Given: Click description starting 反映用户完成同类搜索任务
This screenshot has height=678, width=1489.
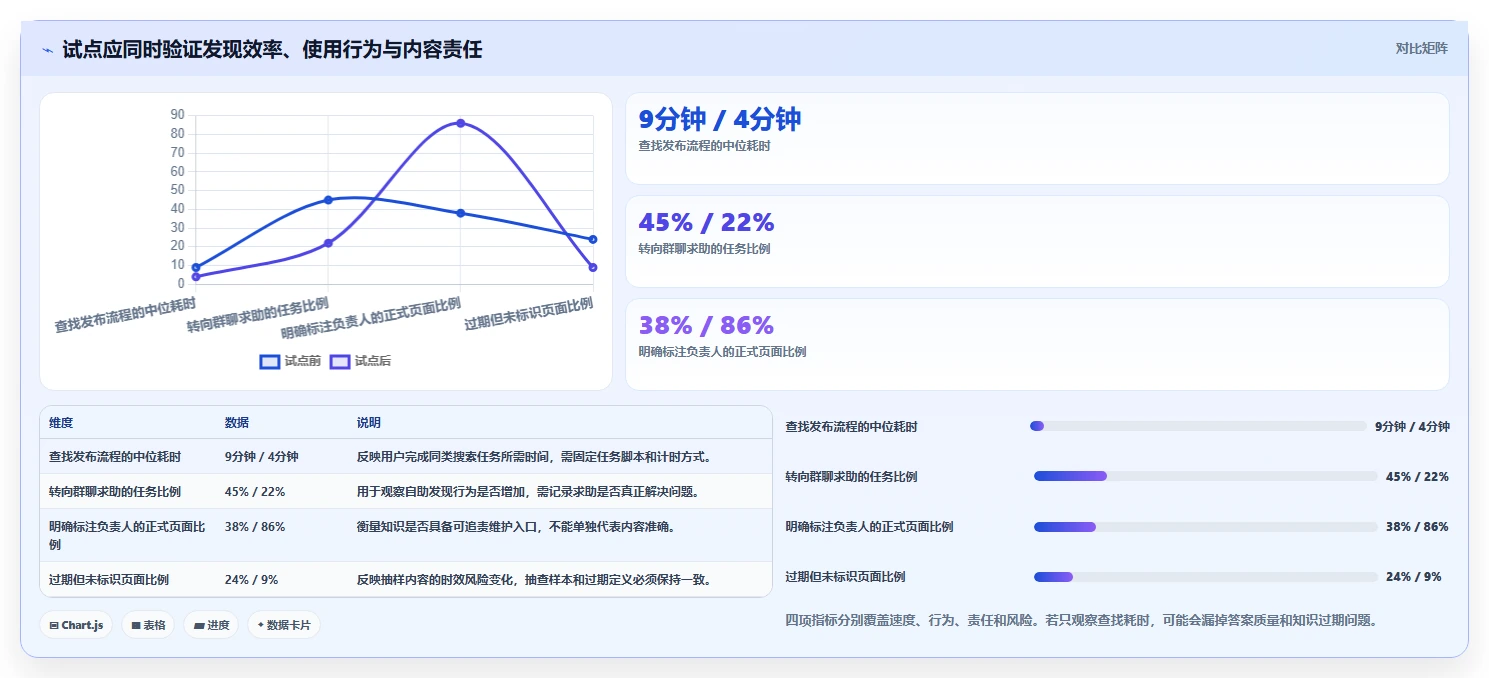Looking at the screenshot, I should click(535, 457).
